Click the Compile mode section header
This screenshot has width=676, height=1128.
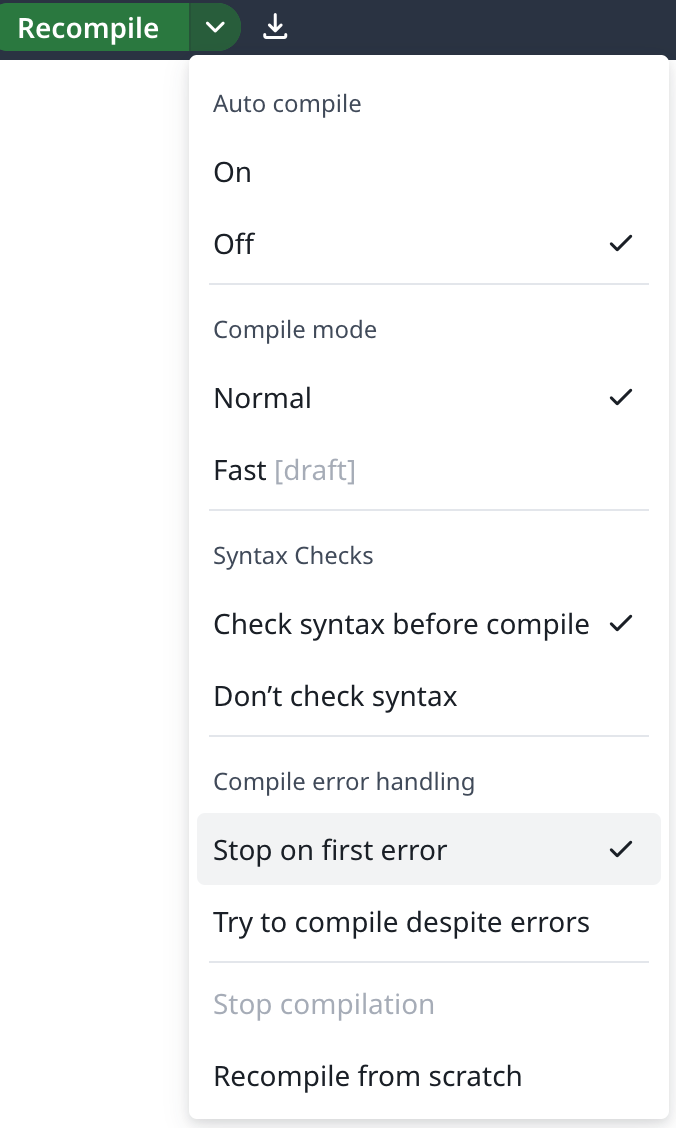pos(295,329)
